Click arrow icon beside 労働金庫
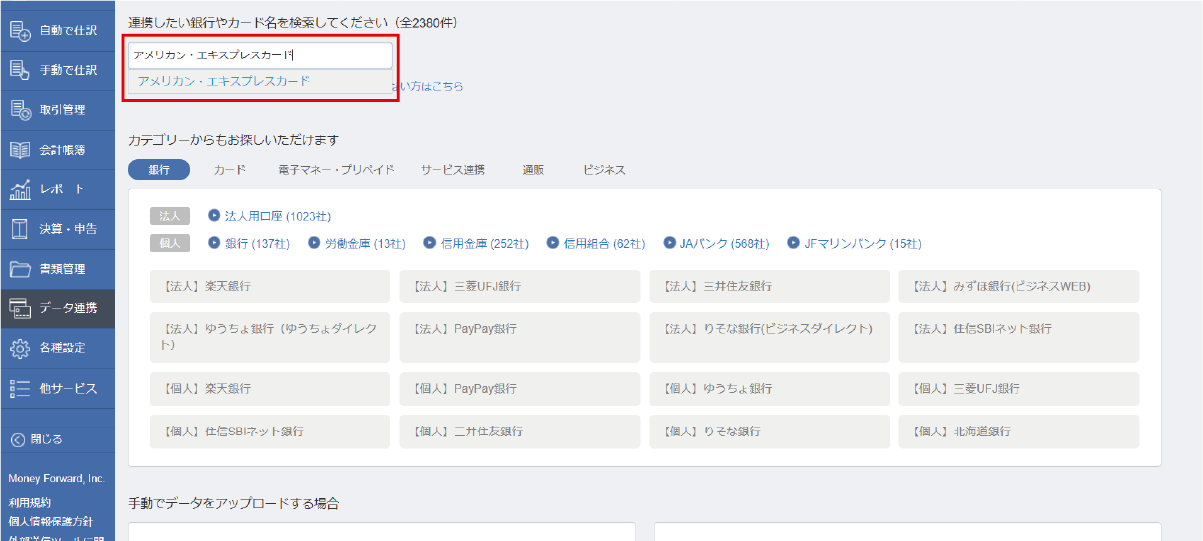The image size is (1203, 541). pos(314,243)
